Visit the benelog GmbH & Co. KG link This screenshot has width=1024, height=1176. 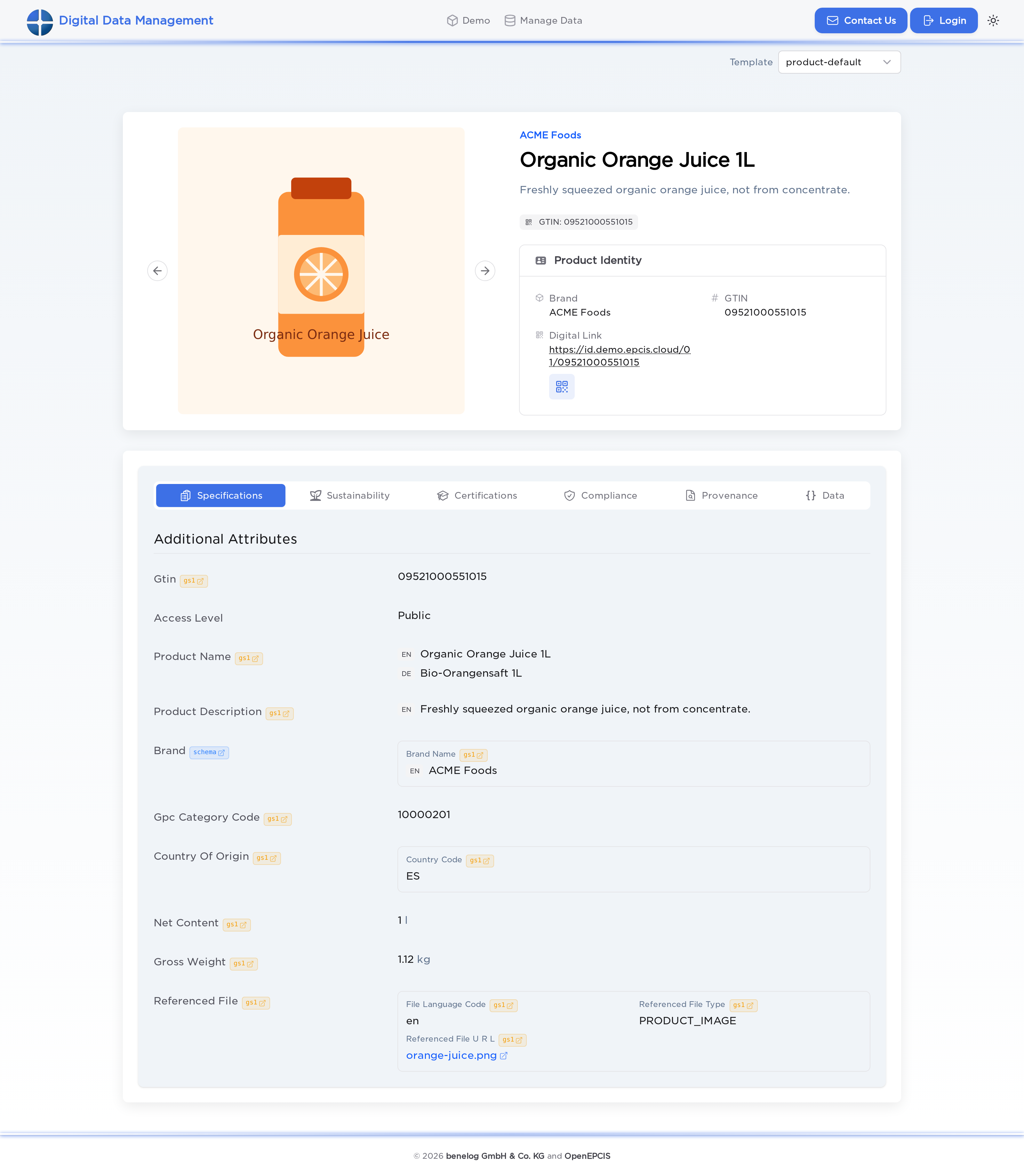pos(495,1156)
